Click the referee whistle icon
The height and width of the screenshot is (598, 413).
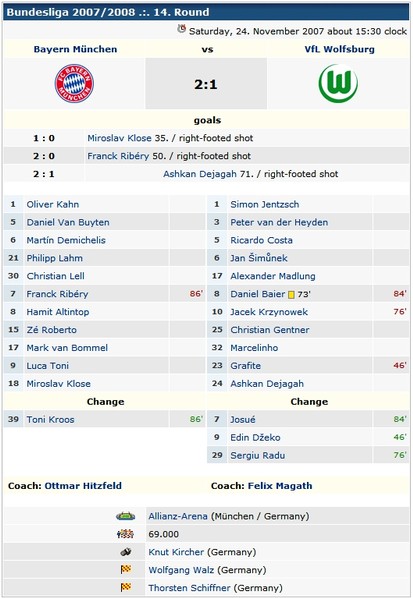coord(125,552)
